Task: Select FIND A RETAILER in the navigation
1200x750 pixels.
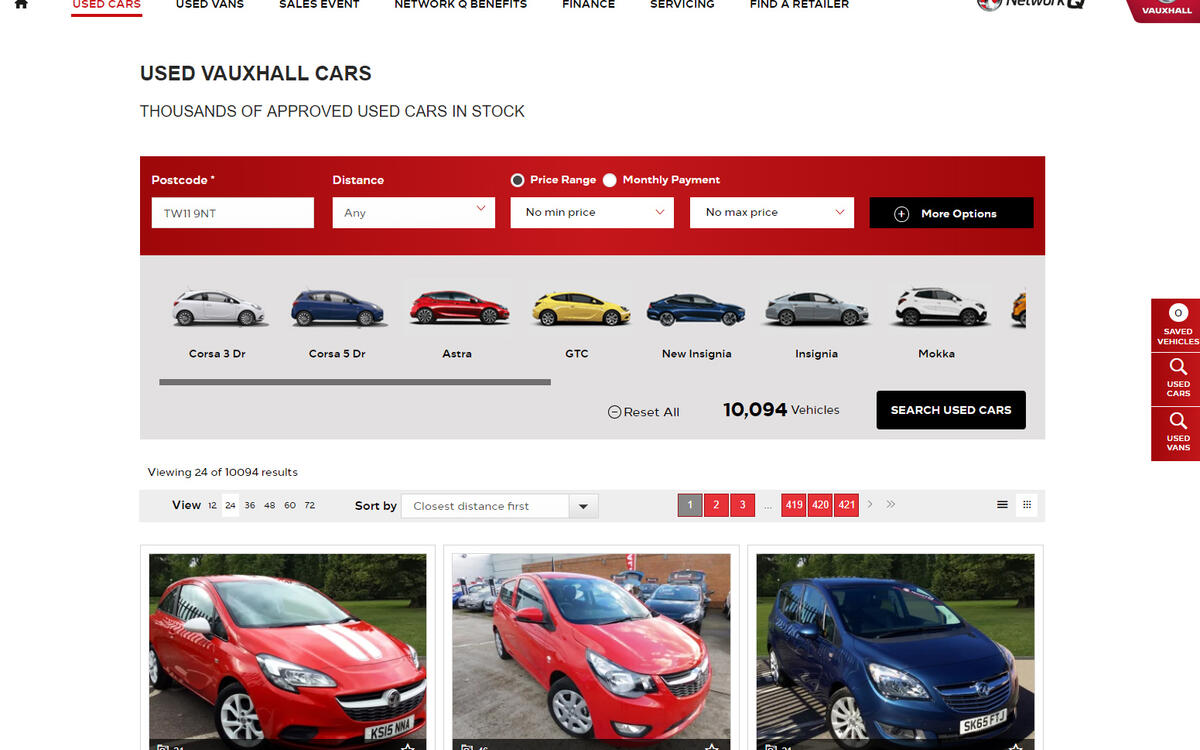Action: (x=798, y=5)
